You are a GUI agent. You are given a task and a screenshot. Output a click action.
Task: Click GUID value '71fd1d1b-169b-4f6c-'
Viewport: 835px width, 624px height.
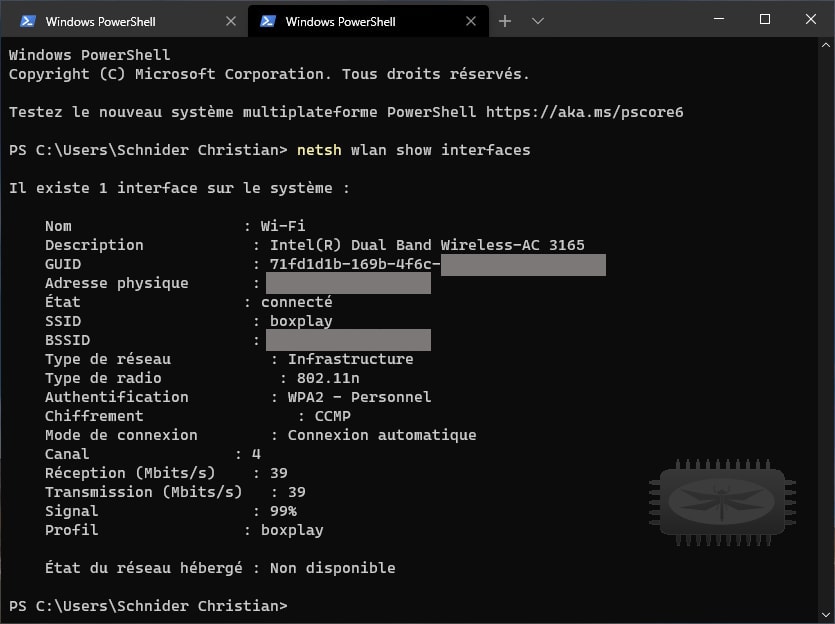[355, 265]
